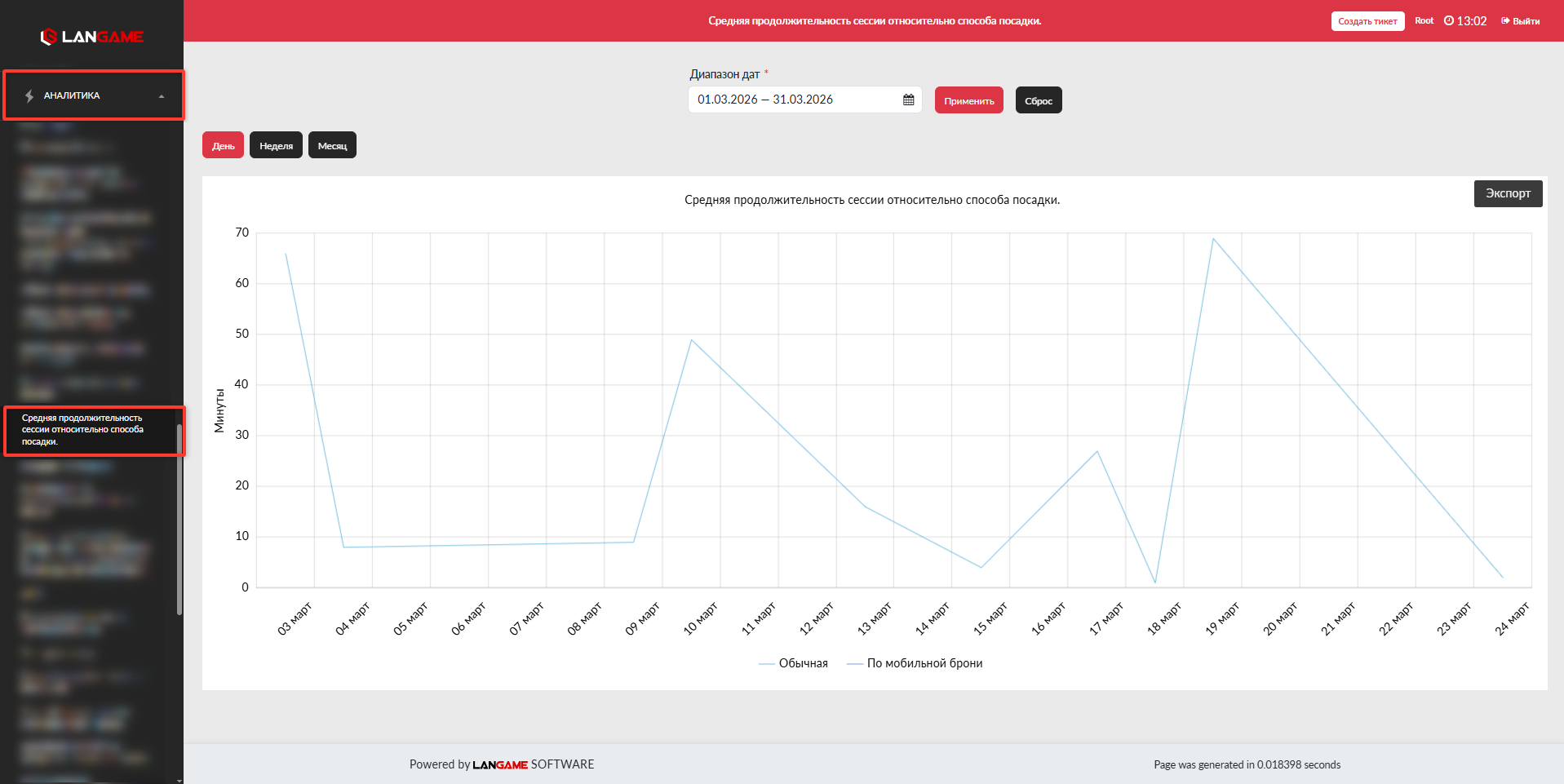Click the date range input field
1564x784 pixels.
[x=804, y=100]
